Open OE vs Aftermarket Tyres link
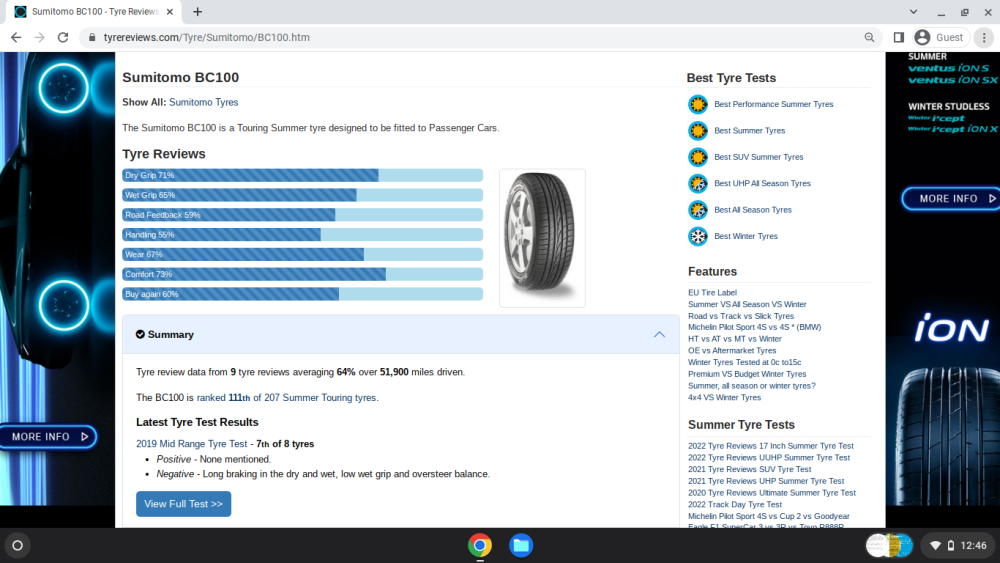Image resolution: width=1000 pixels, height=563 pixels. coord(732,351)
